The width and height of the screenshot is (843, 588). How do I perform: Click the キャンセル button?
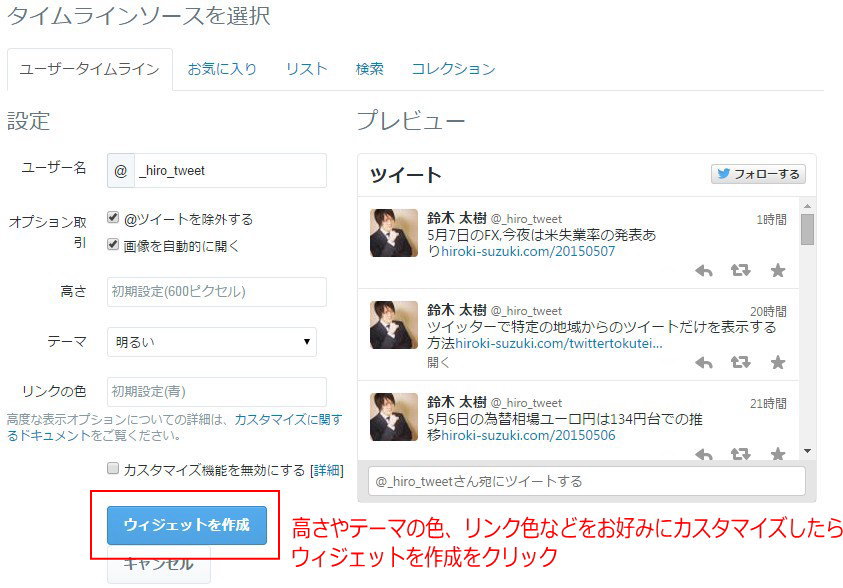click(159, 564)
